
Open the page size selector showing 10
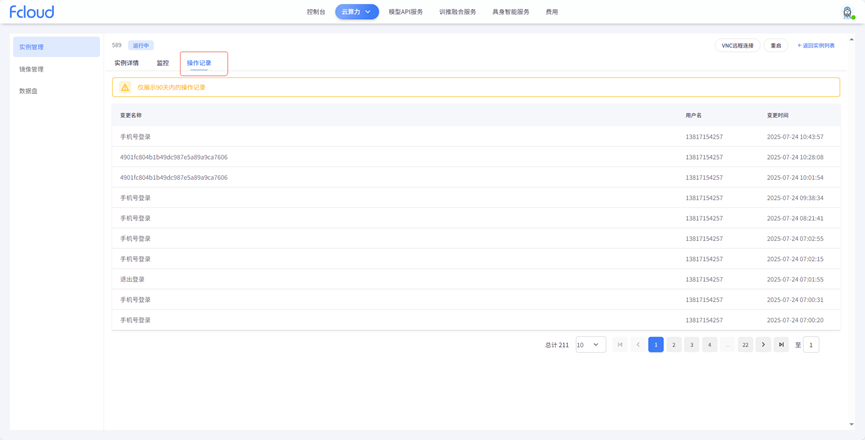pos(590,345)
